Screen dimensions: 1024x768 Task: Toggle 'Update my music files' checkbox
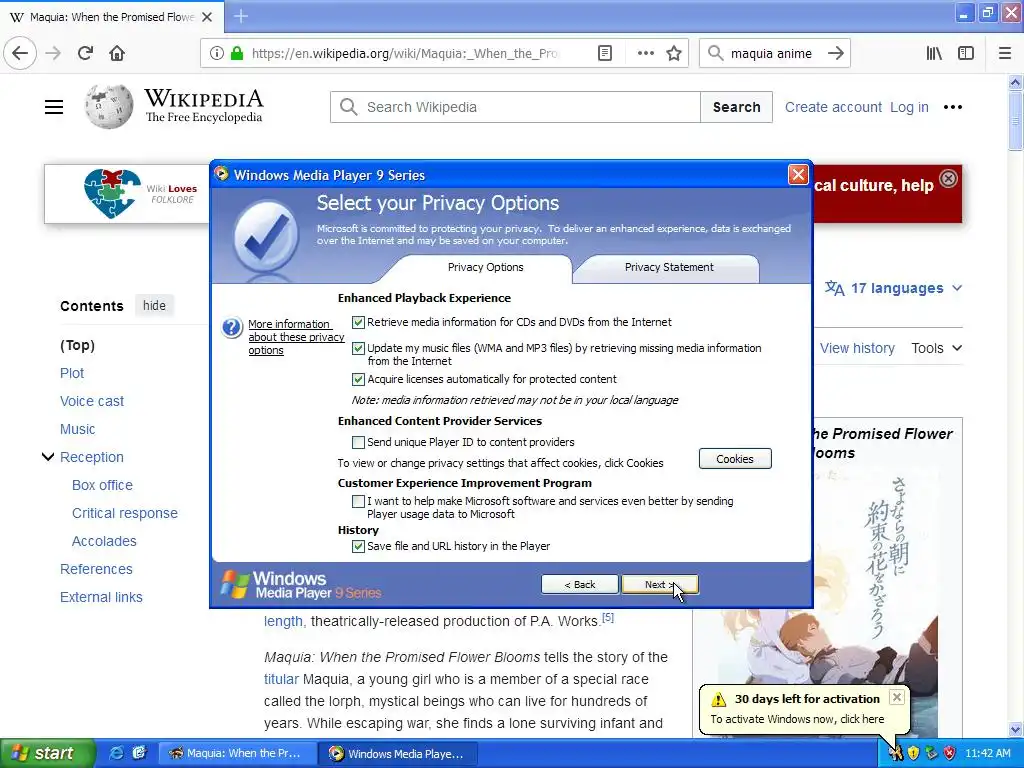click(358, 348)
